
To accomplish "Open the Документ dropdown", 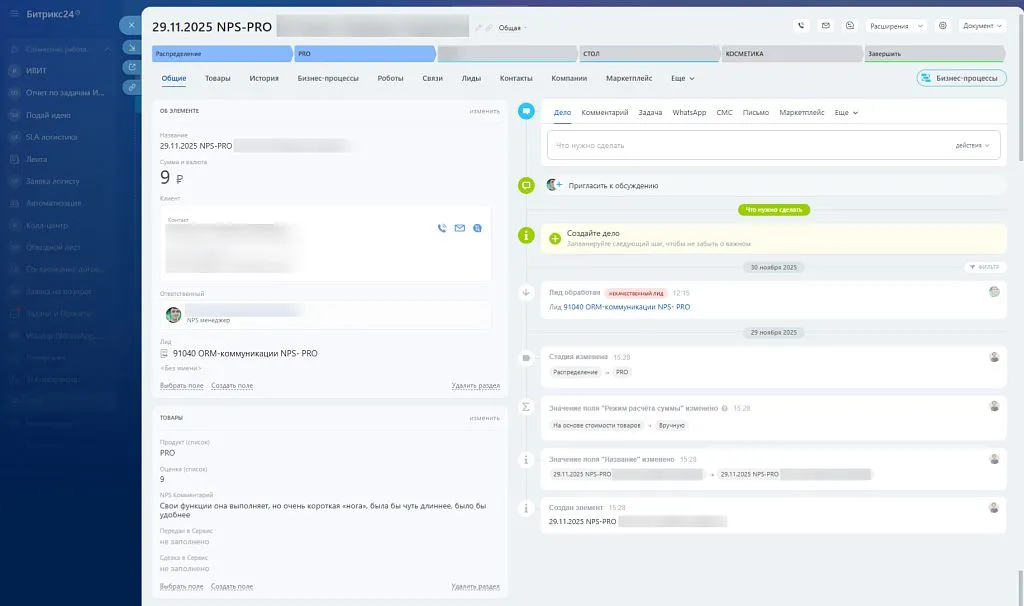I will pyautogui.click(x=983, y=25).
